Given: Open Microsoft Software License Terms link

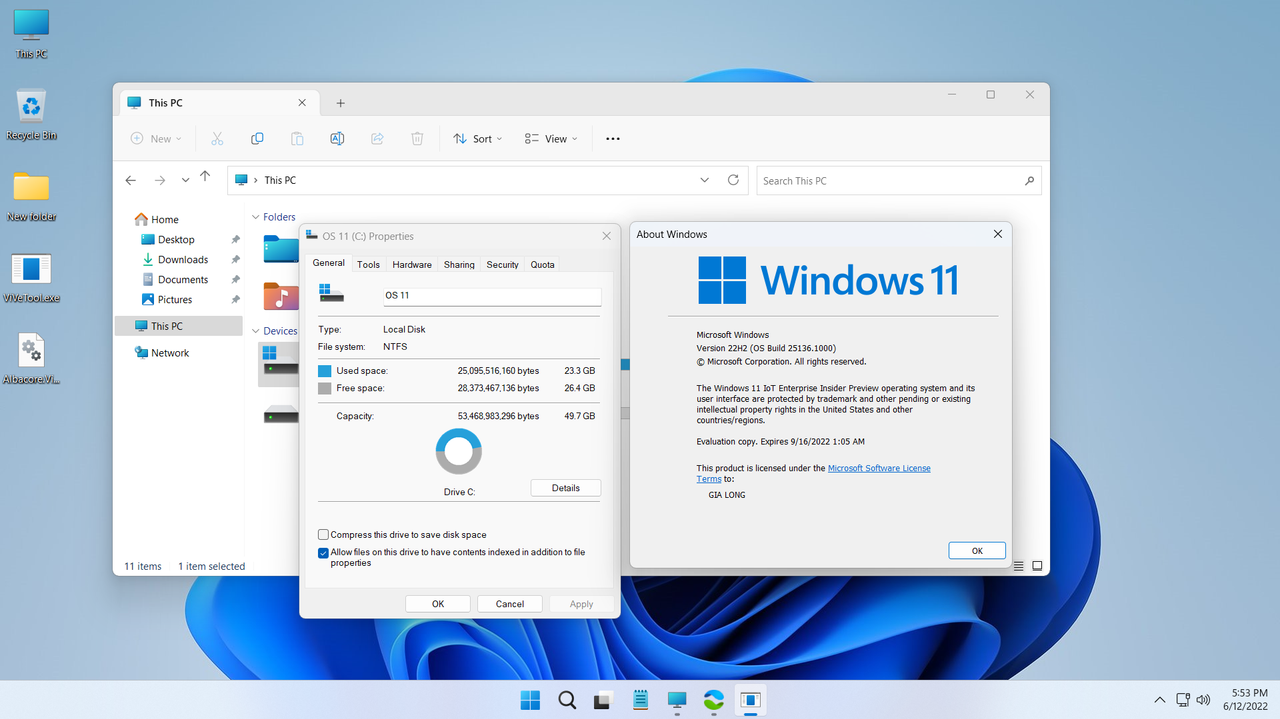Looking at the screenshot, I should [x=879, y=468].
